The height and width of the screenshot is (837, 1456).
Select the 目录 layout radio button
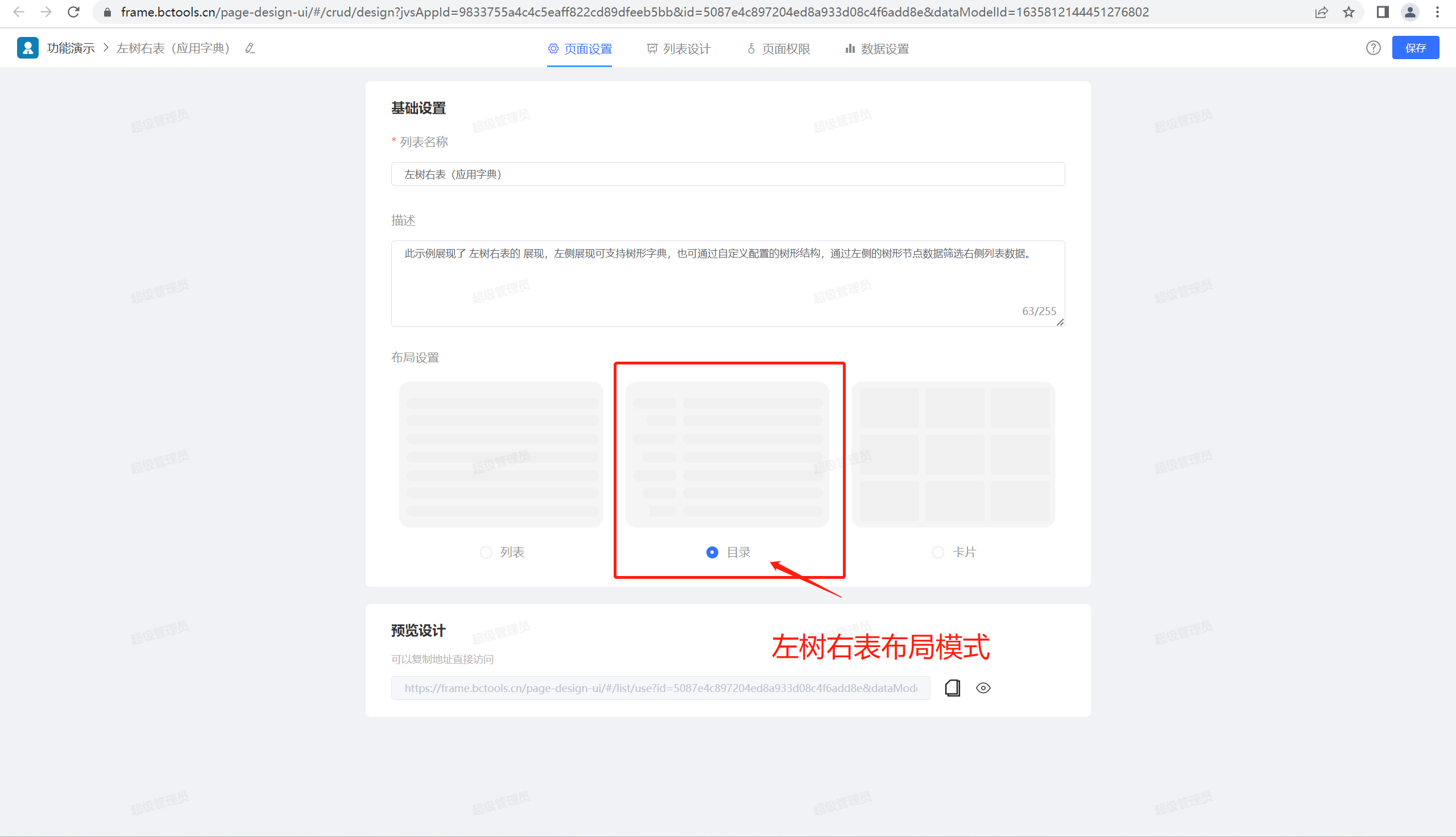click(712, 553)
